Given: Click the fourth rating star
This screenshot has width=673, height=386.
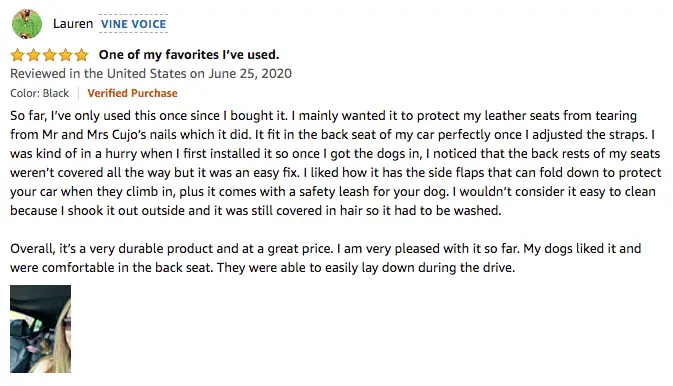Looking at the screenshot, I should click(x=65, y=55).
